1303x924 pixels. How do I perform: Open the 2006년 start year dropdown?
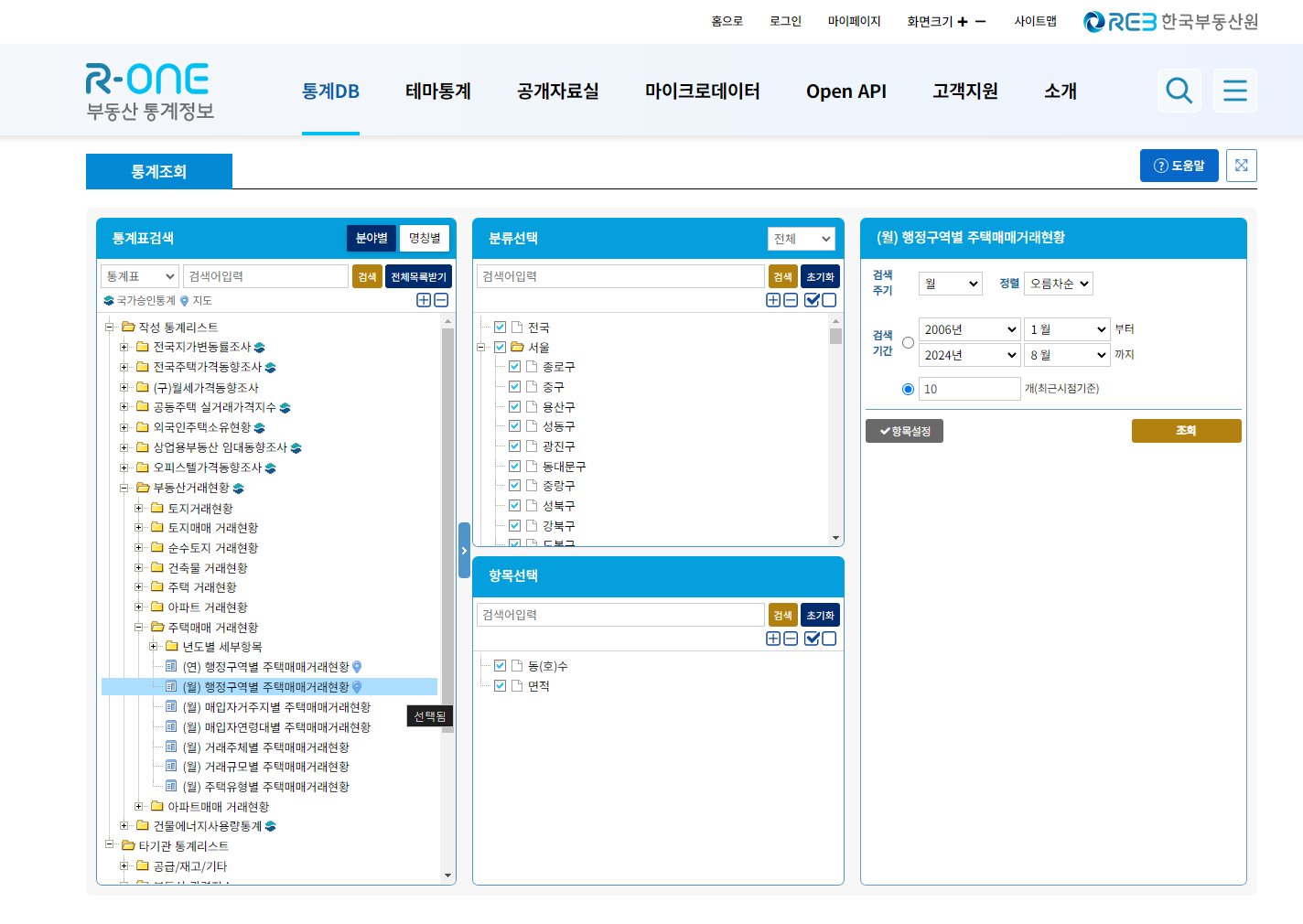(x=969, y=329)
